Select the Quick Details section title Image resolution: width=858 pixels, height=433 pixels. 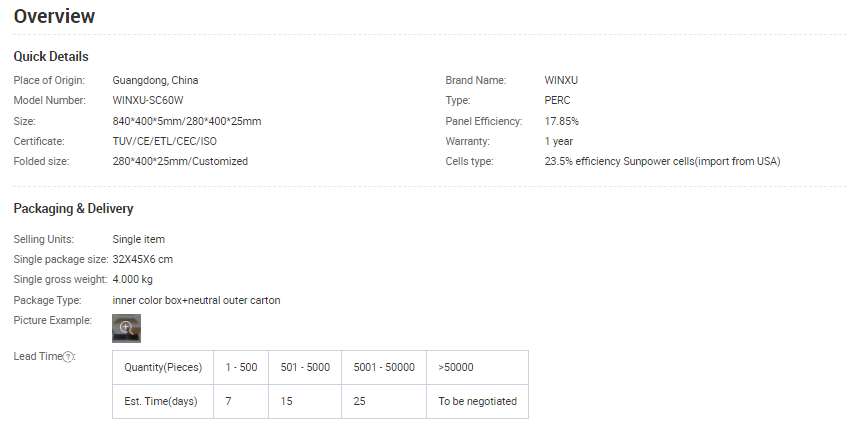coord(51,57)
